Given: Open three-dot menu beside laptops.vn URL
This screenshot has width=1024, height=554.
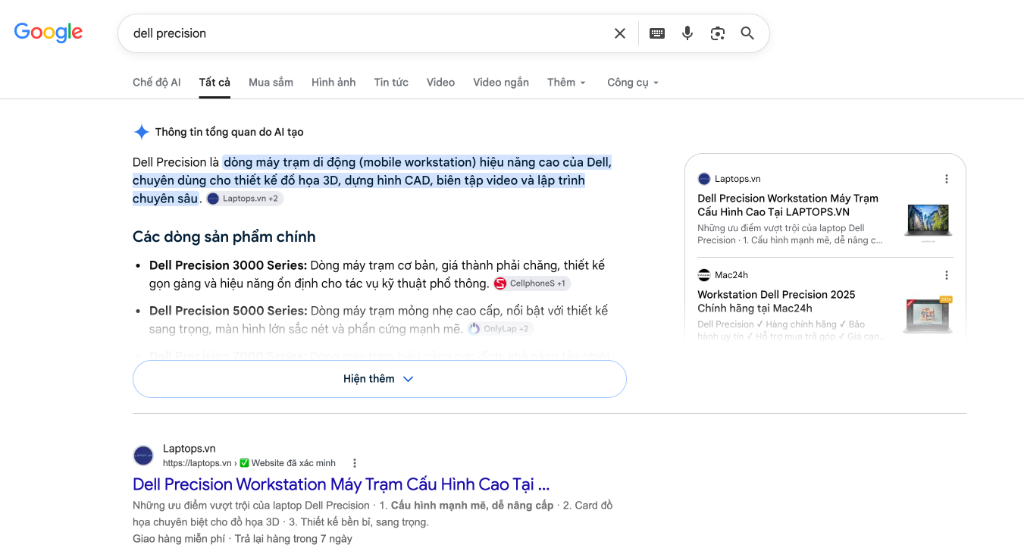Looking at the screenshot, I should point(355,463).
